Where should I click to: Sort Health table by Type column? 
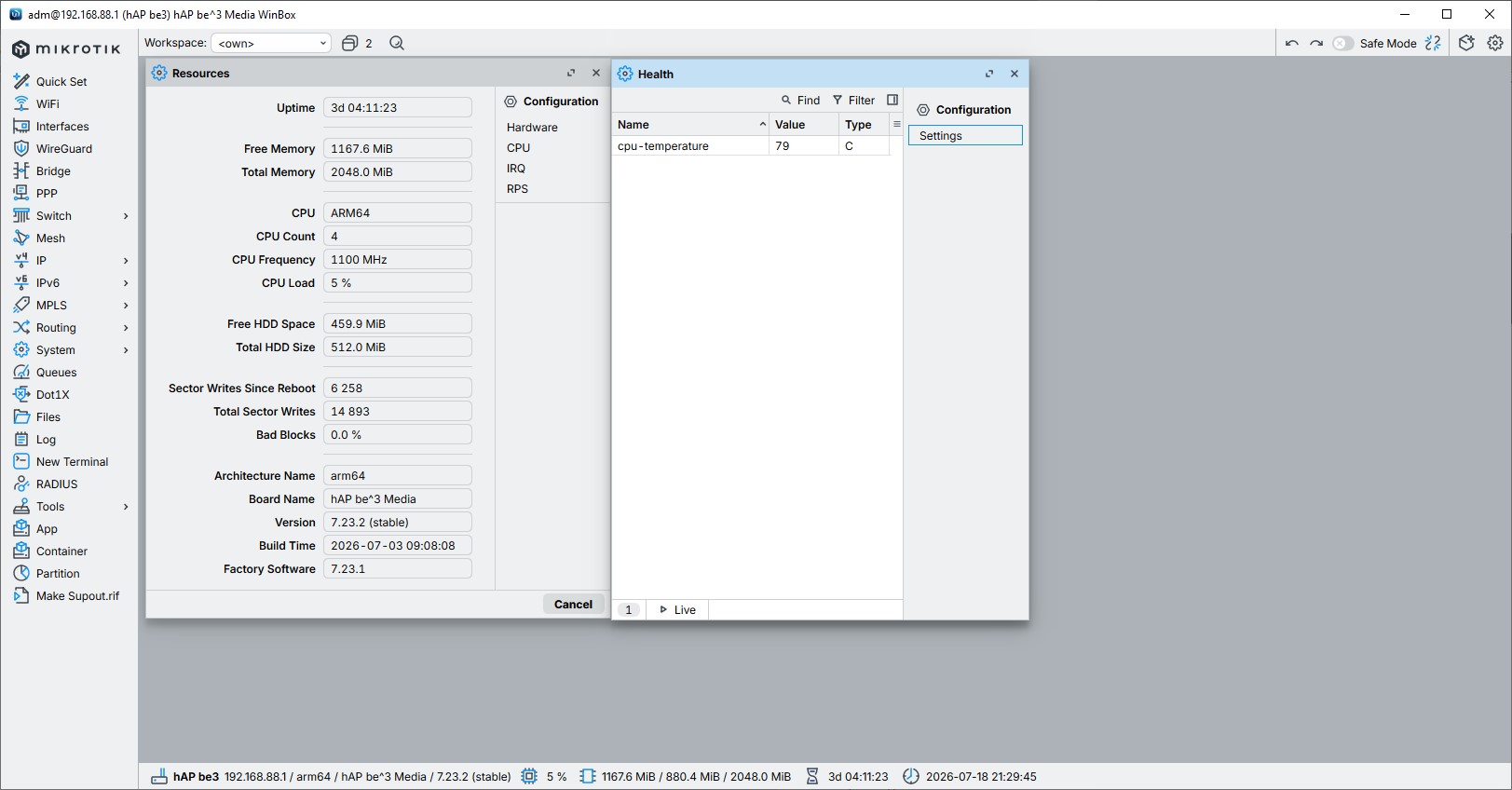coord(864,124)
